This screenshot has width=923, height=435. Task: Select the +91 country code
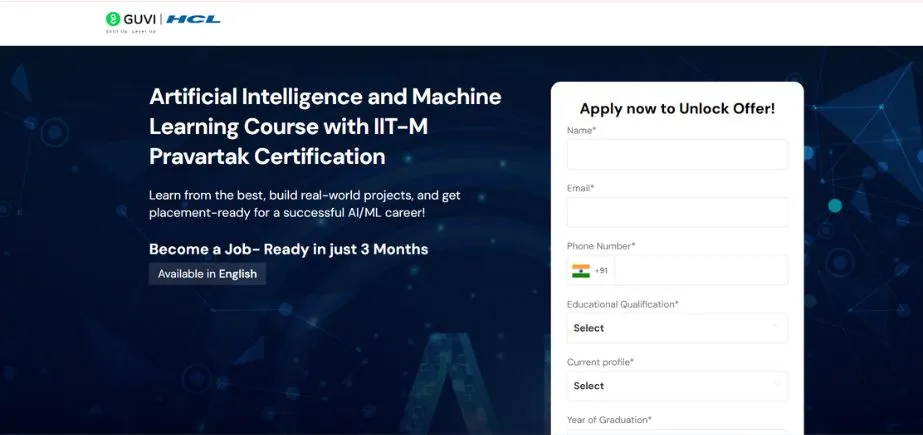601,270
